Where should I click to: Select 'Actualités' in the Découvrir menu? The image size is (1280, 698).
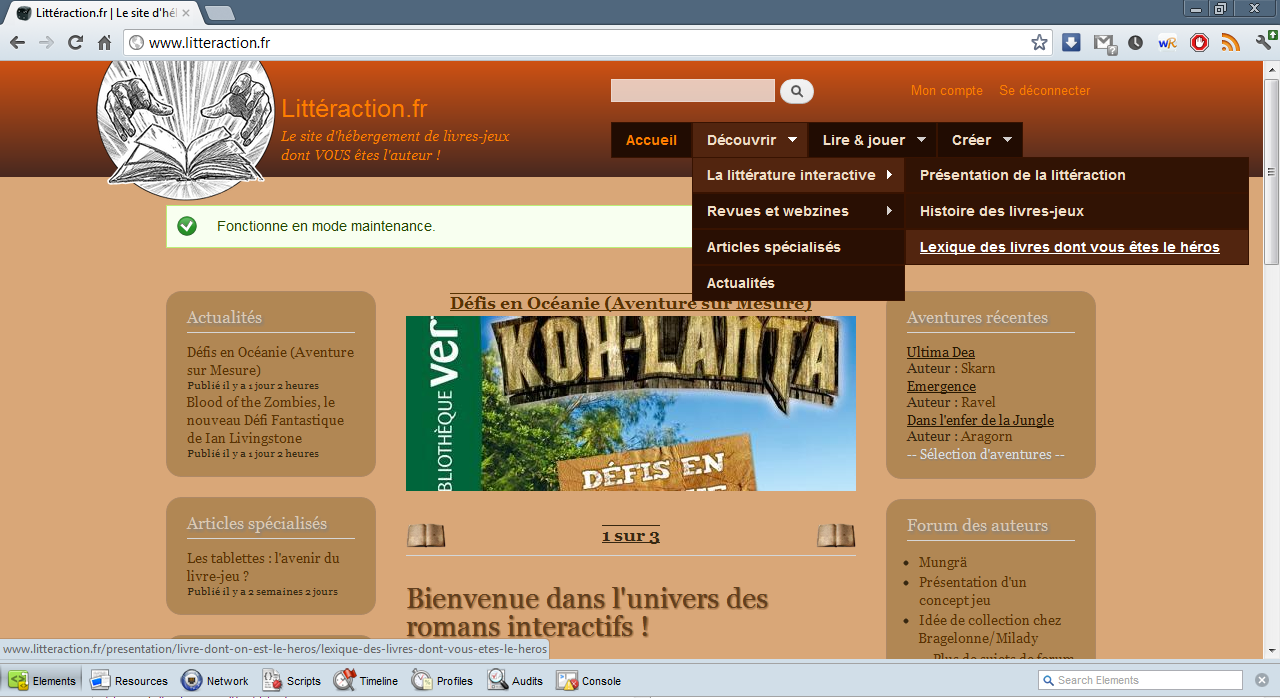pyautogui.click(x=798, y=283)
